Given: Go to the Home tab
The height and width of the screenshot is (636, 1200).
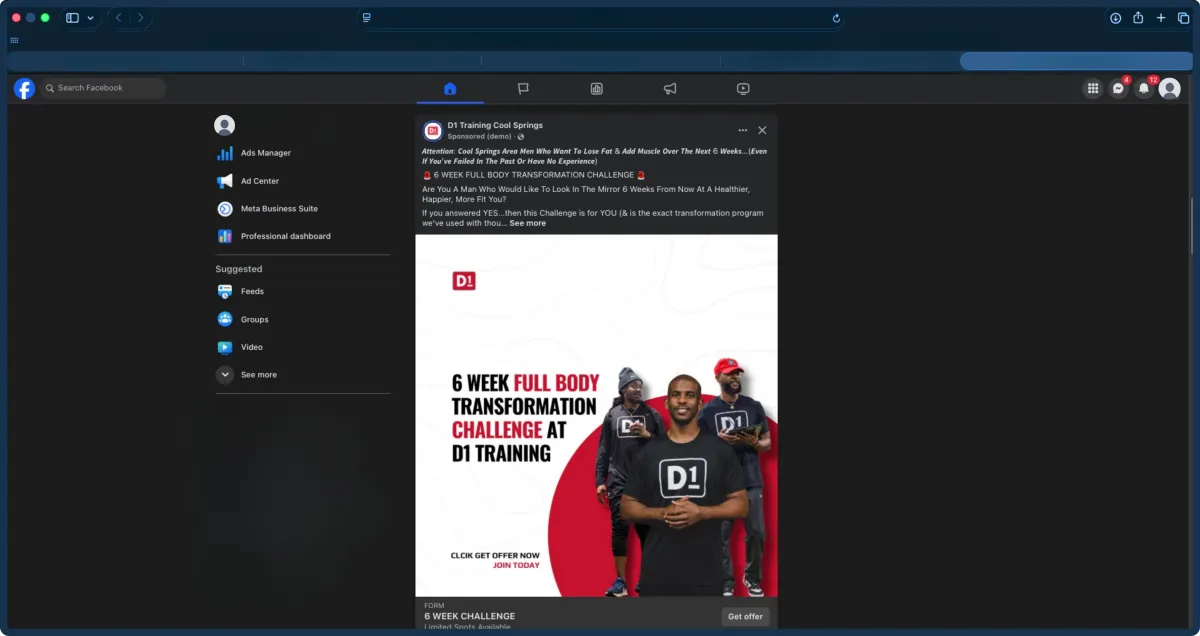Looking at the screenshot, I should 450,88.
